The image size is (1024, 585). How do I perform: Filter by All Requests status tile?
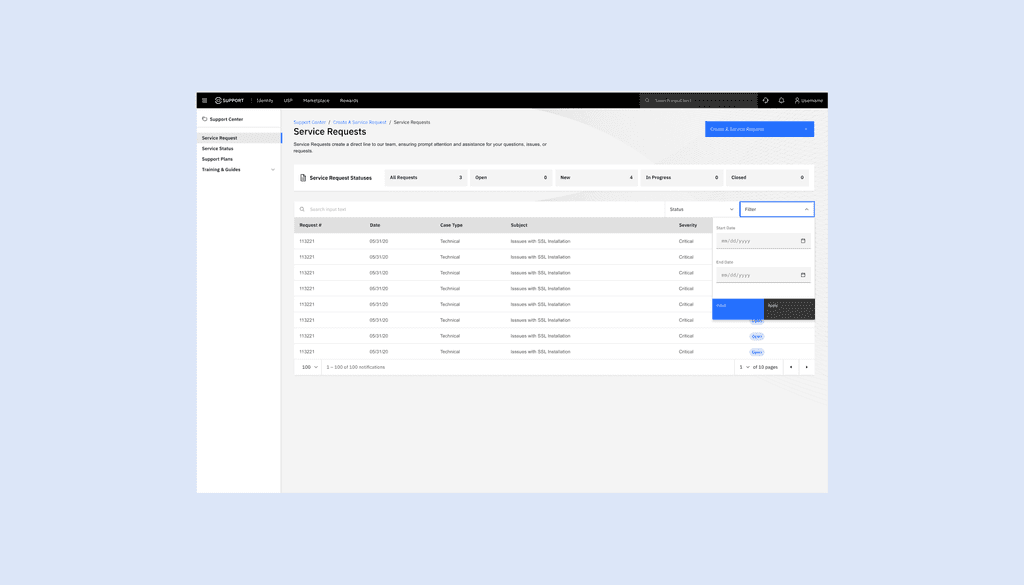[x=426, y=178]
